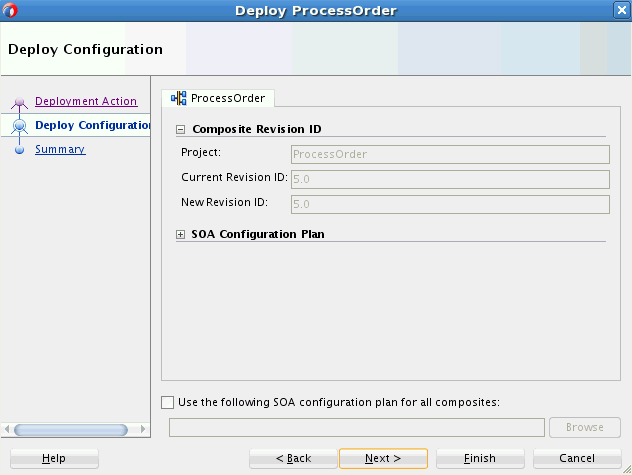Select the ProcessOrder tab
This screenshot has height=475, width=632.
pos(218,98)
